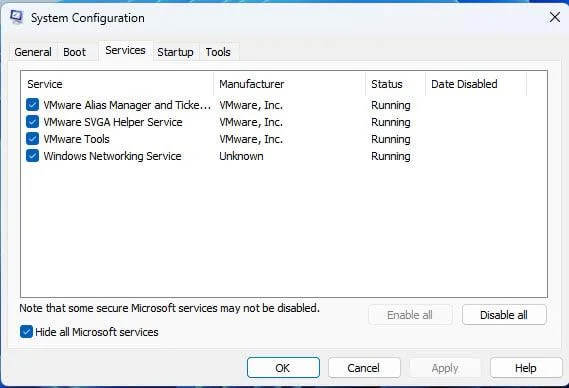Sort by the Status column header

tap(396, 84)
